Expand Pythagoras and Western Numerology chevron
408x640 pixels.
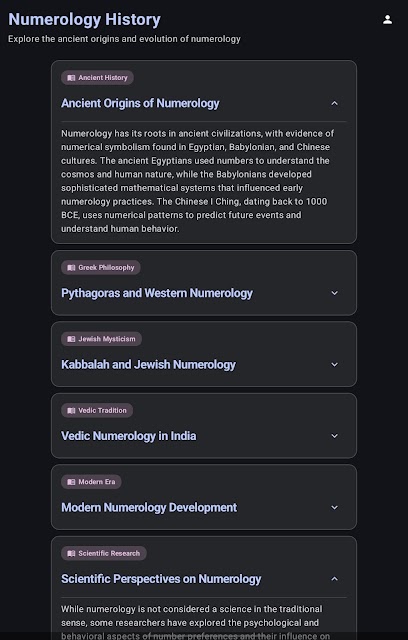coord(335,293)
